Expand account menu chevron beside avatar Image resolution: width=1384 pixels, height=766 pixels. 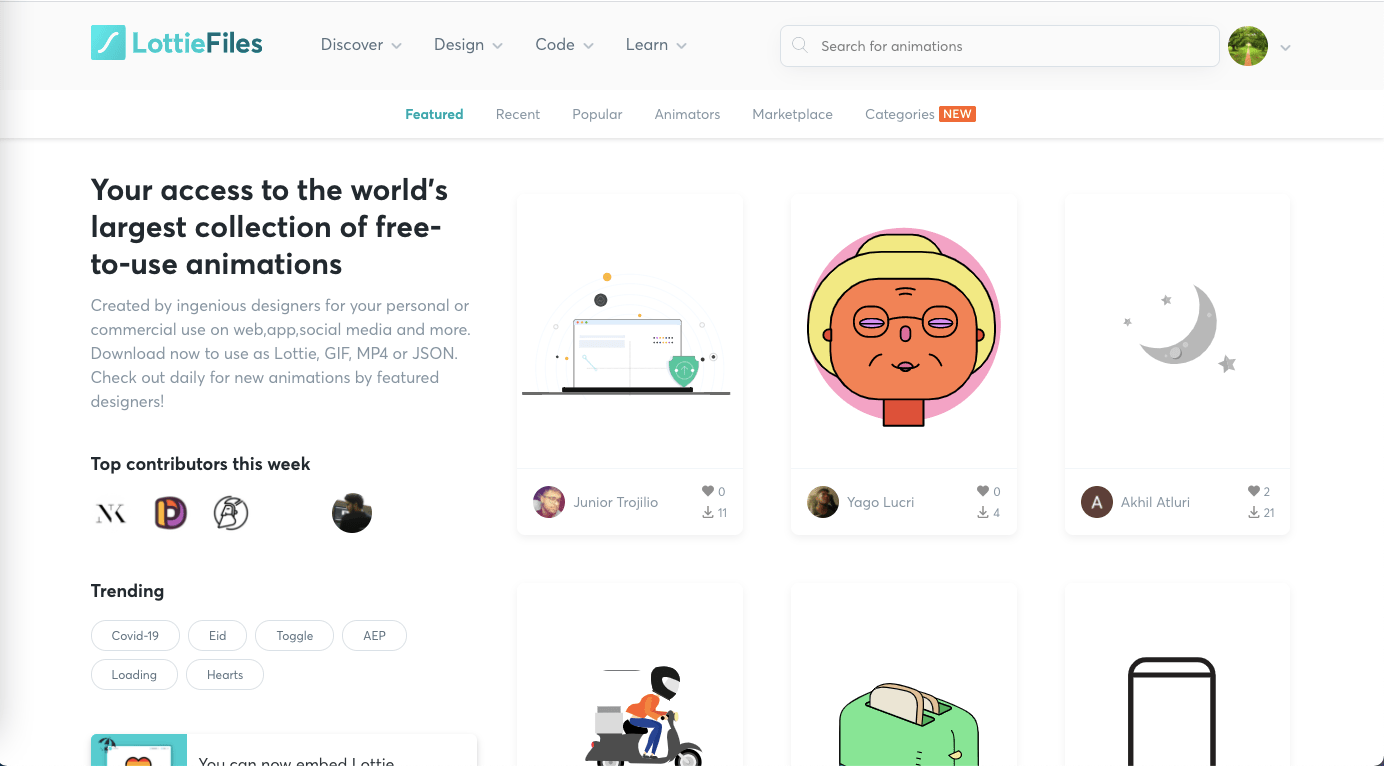point(1286,47)
